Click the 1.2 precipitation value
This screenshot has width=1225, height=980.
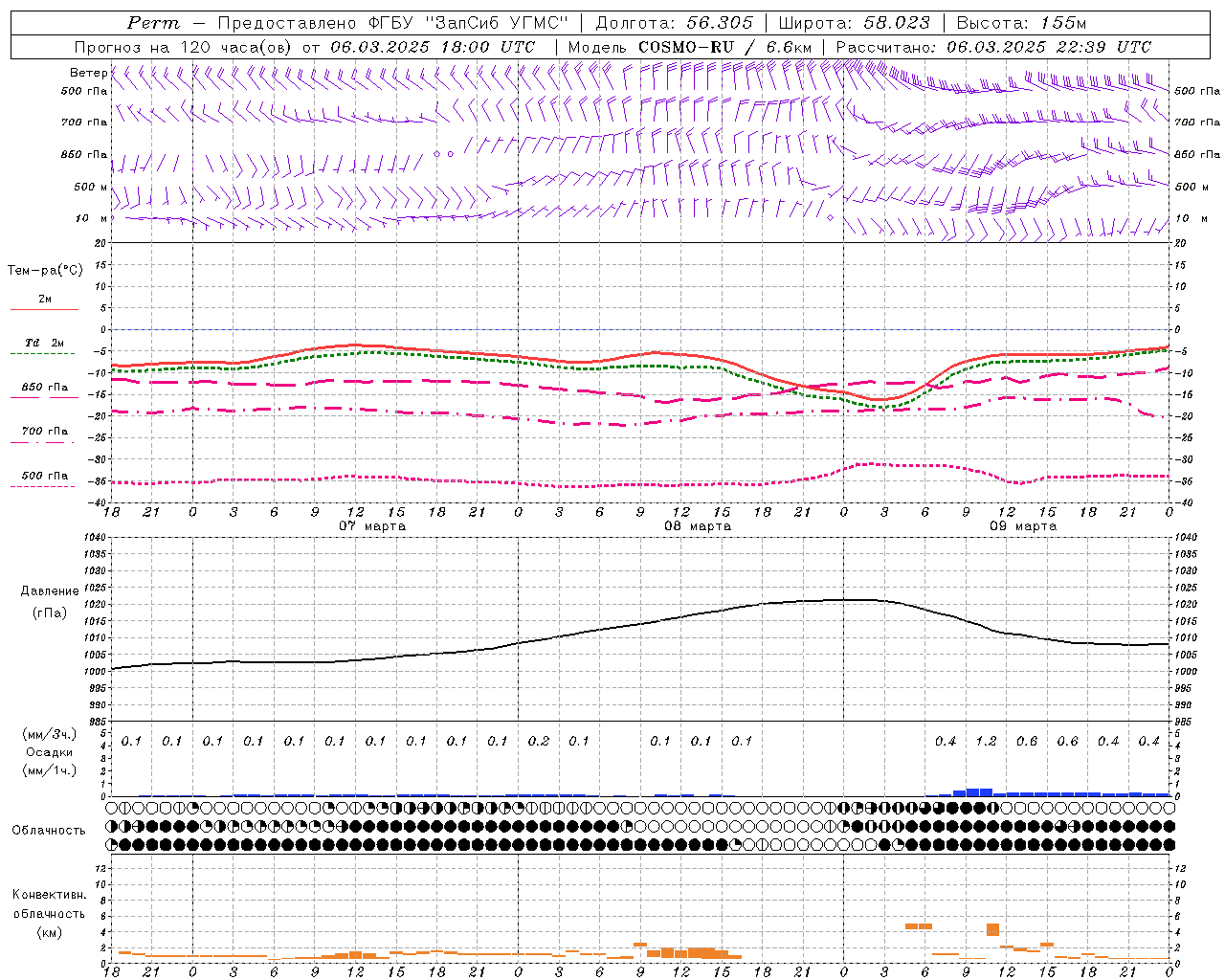[x=986, y=742]
